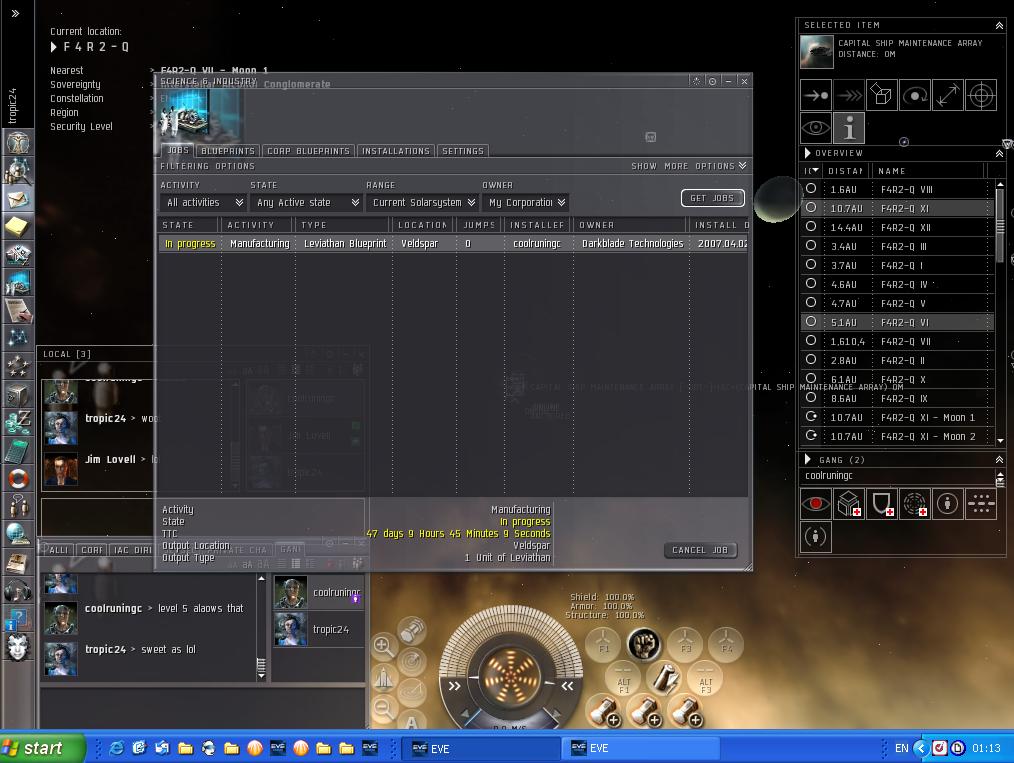Image resolution: width=1014 pixels, height=763 pixels.
Task: Activate the fist module on ship HUD
Action: [x=644, y=644]
